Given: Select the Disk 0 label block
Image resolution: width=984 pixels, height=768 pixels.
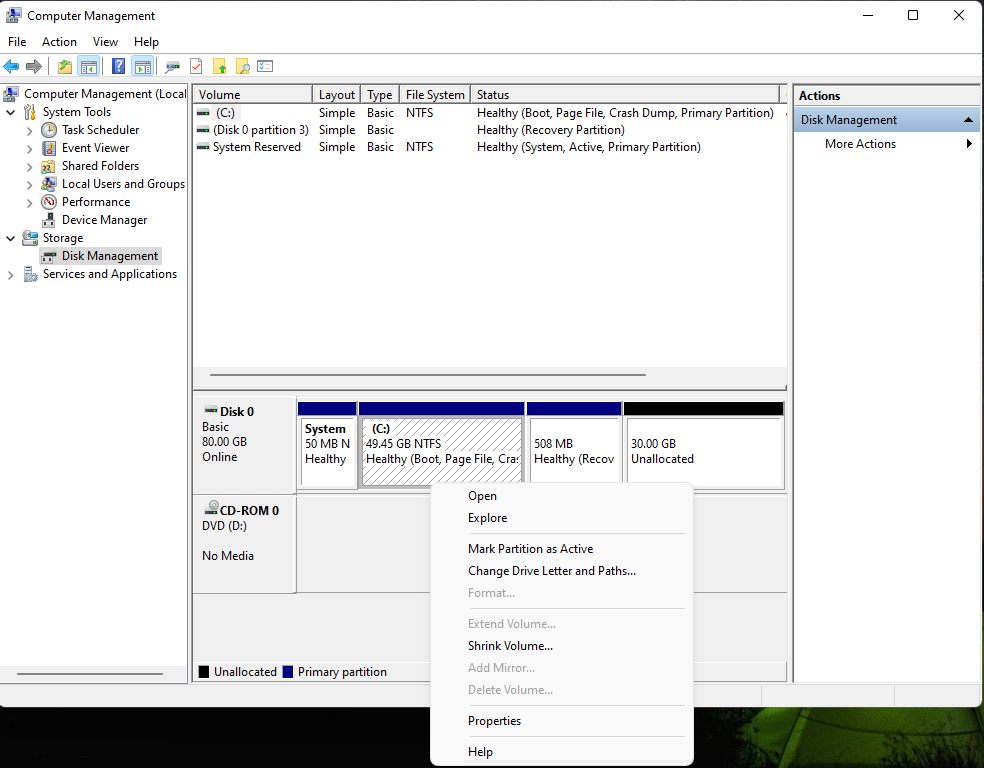Looking at the screenshot, I should pyautogui.click(x=244, y=444).
